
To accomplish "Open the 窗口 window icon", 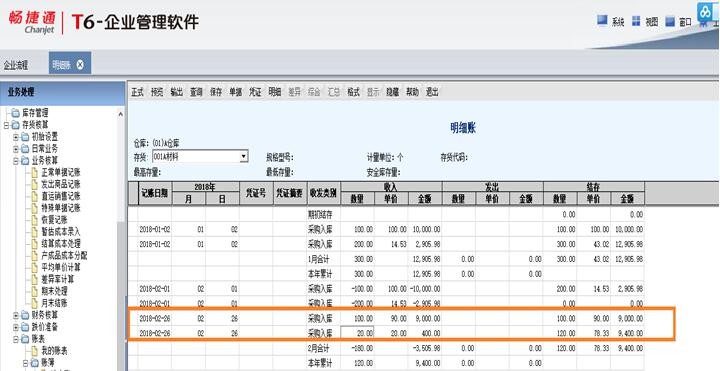I will (670, 21).
